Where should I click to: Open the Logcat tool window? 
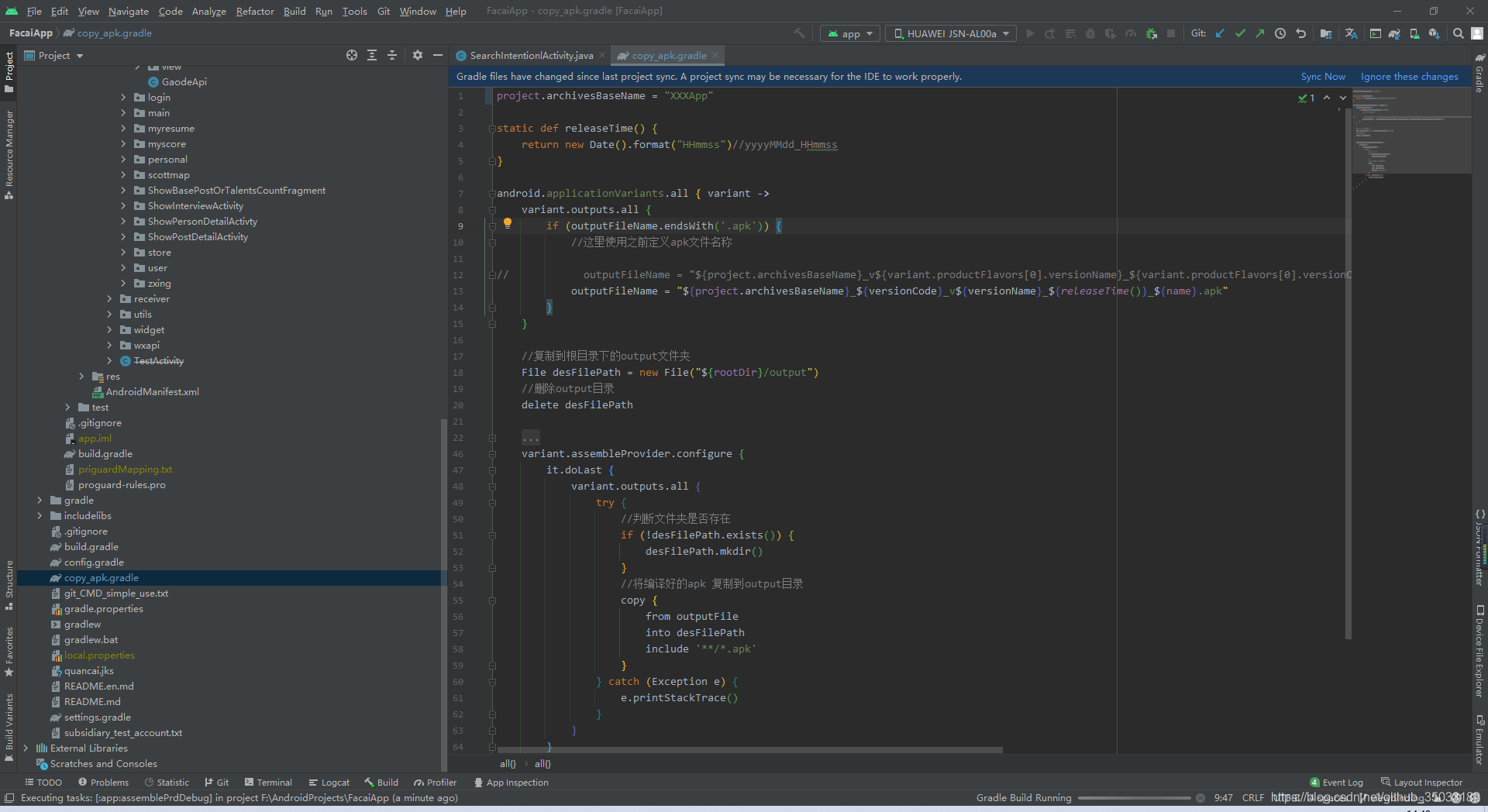pos(329,783)
